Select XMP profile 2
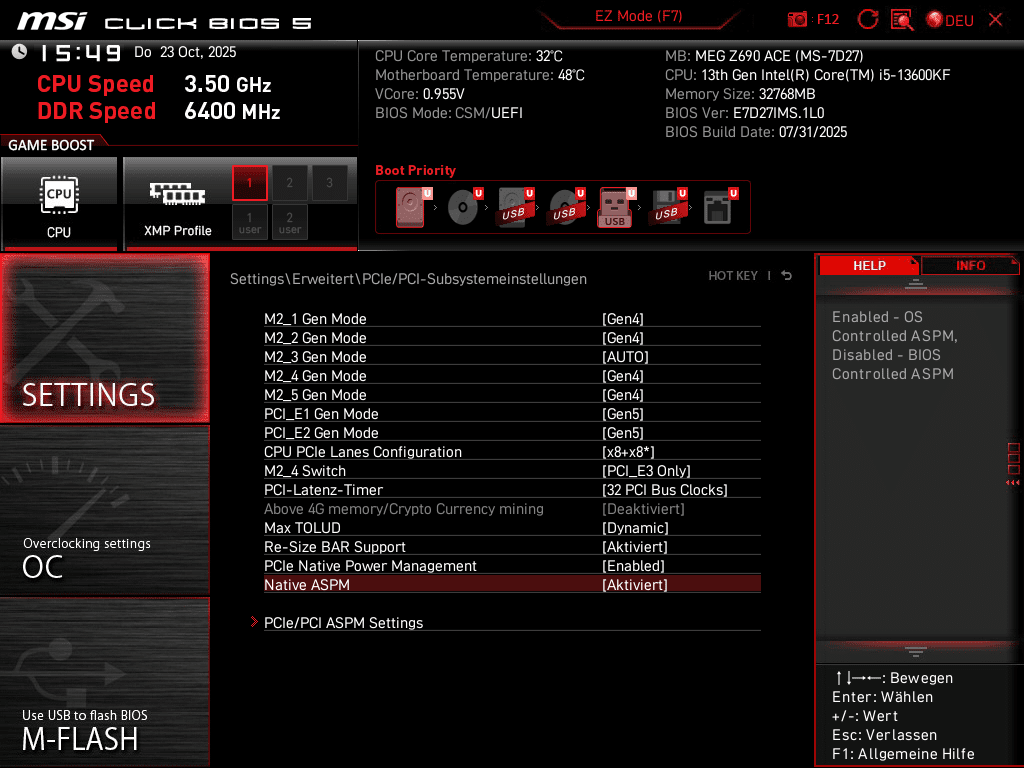1024x768 pixels. click(289, 183)
